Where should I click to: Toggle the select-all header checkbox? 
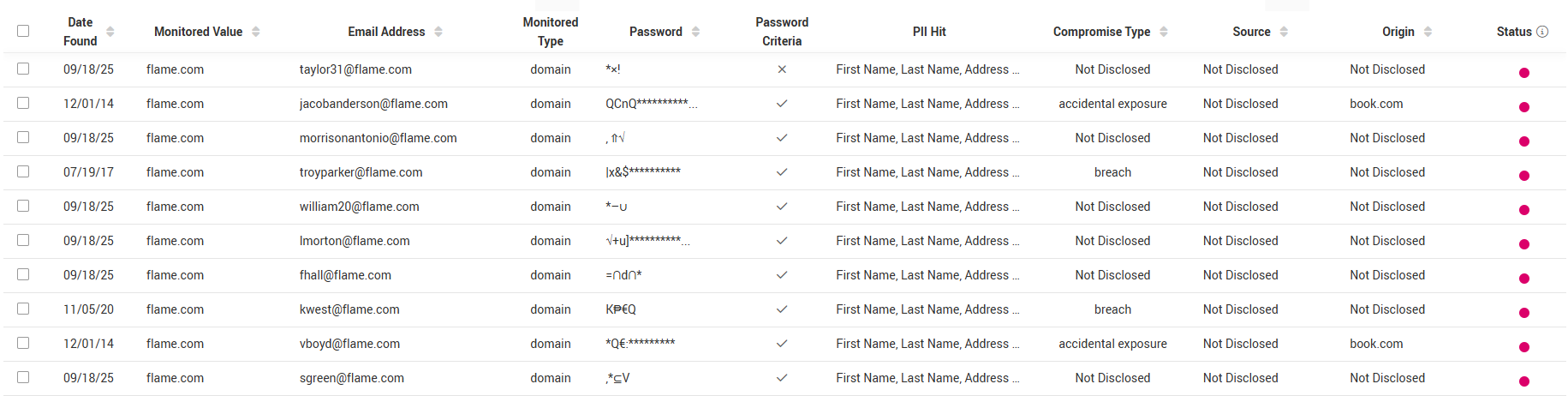[23, 31]
